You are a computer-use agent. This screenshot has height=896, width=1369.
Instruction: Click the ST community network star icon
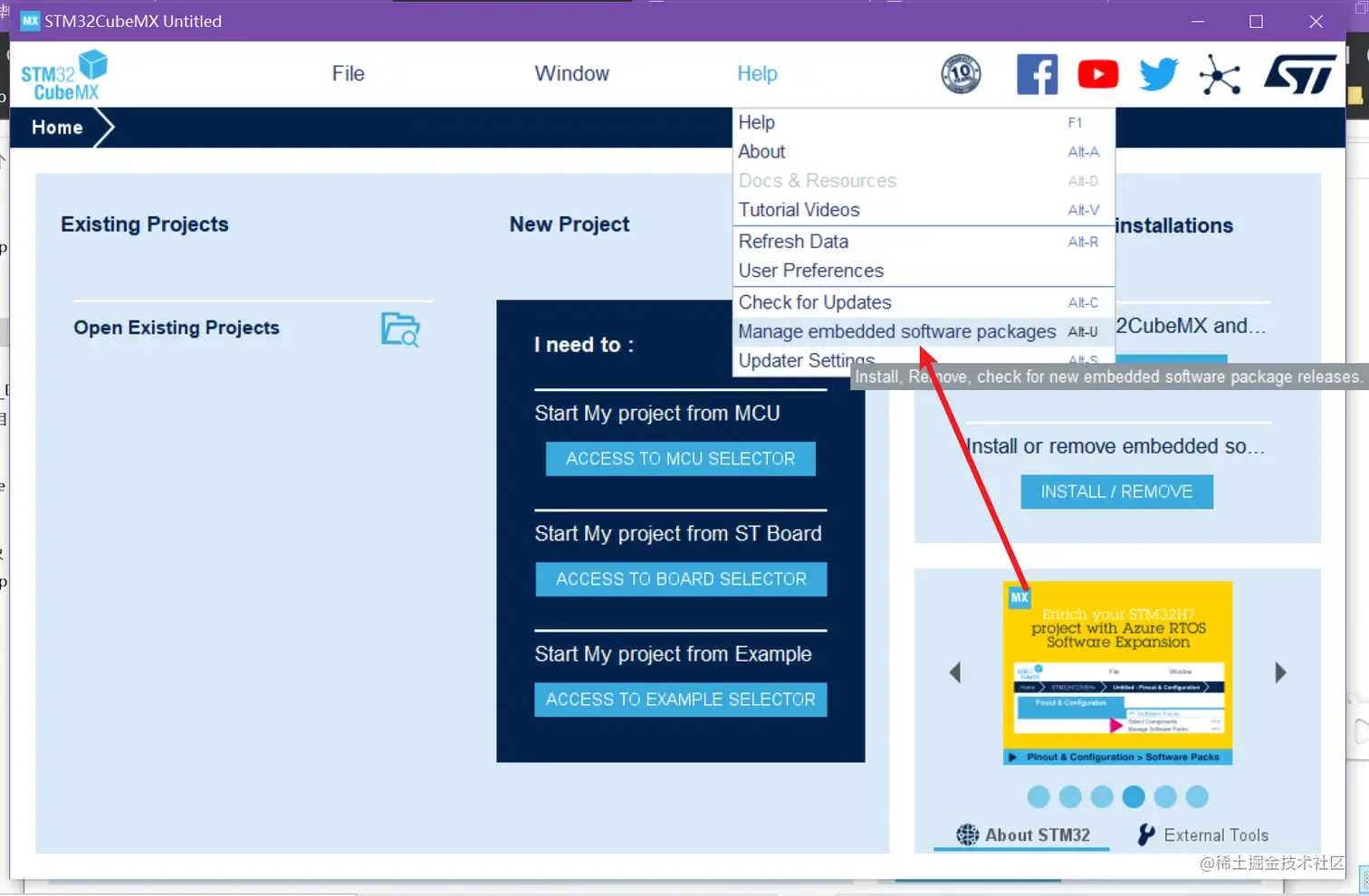(1220, 74)
